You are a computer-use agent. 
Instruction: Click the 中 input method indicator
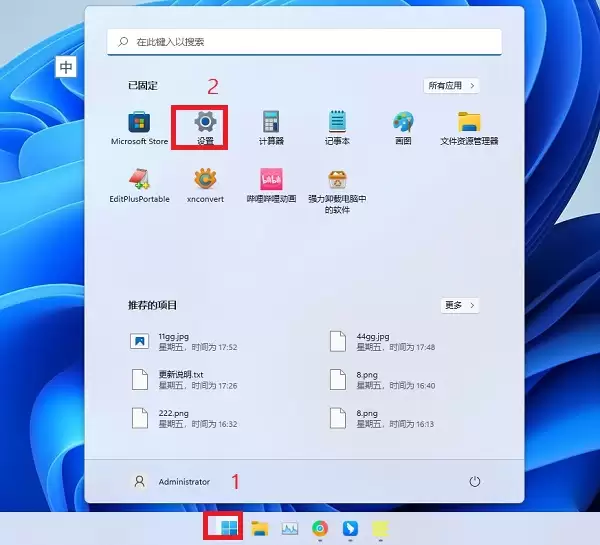(66, 67)
